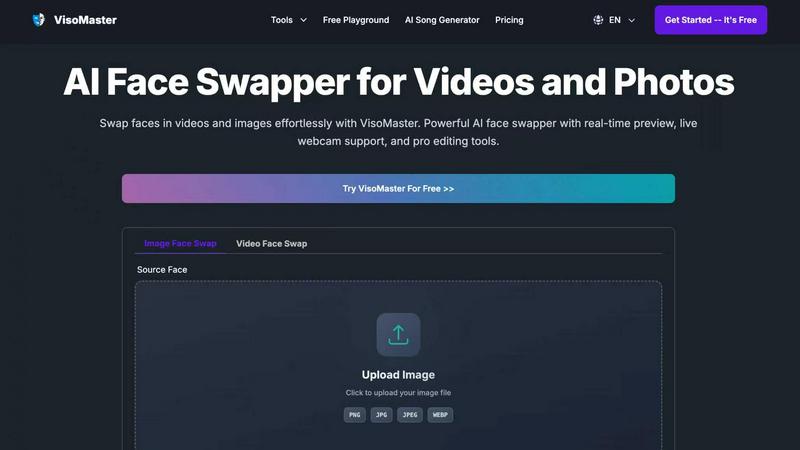Open the VisoMaster brand name link
The height and width of the screenshot is (450, 800).
pyautogui.click(x=85, y=20)
